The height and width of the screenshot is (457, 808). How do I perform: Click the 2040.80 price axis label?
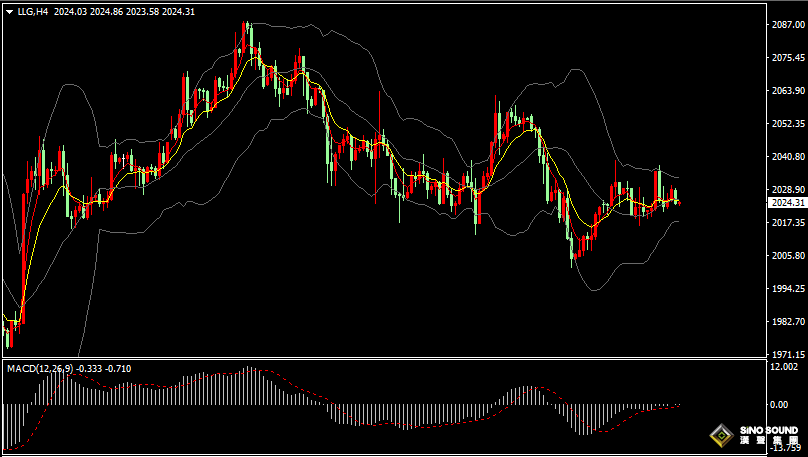[786, 157]
